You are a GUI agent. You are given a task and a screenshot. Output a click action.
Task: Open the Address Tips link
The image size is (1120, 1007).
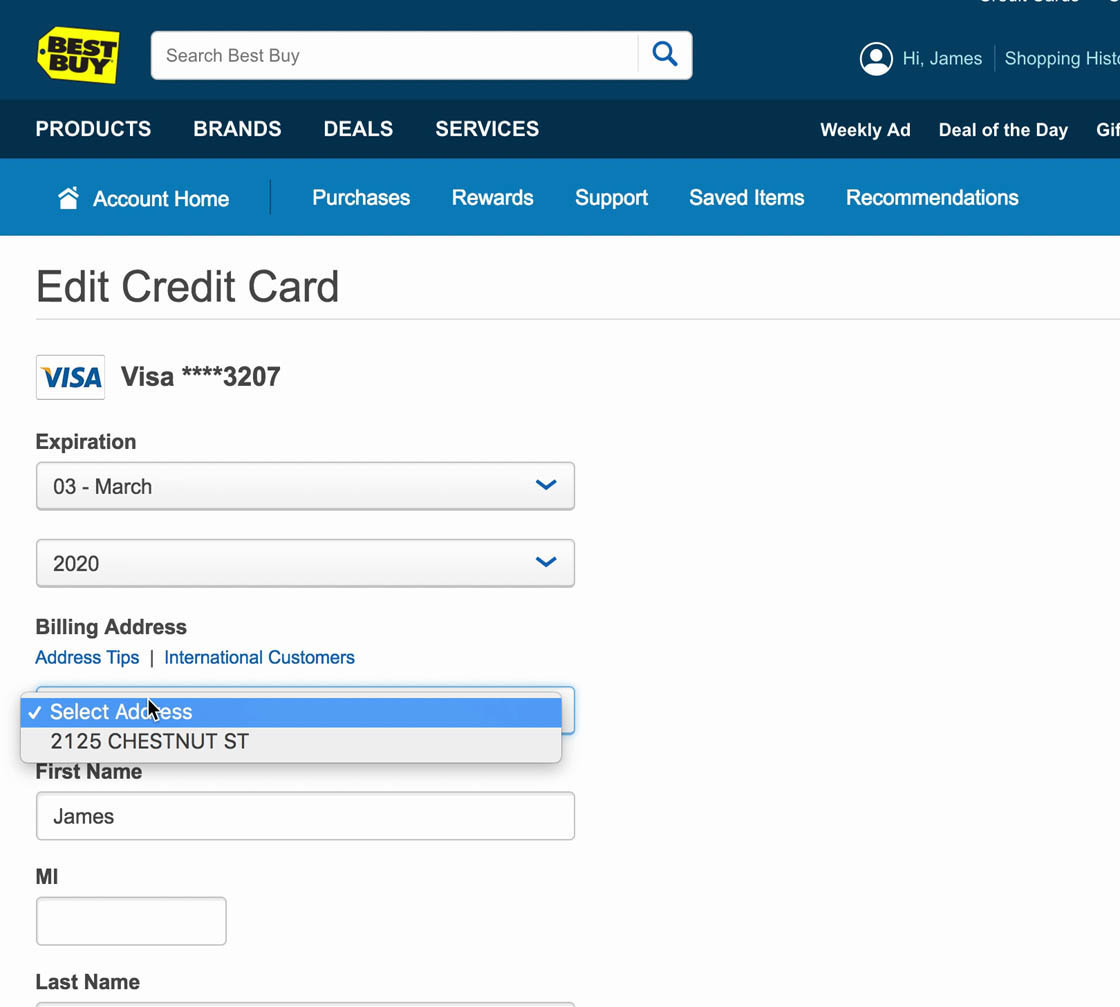(x=87, y=658)
